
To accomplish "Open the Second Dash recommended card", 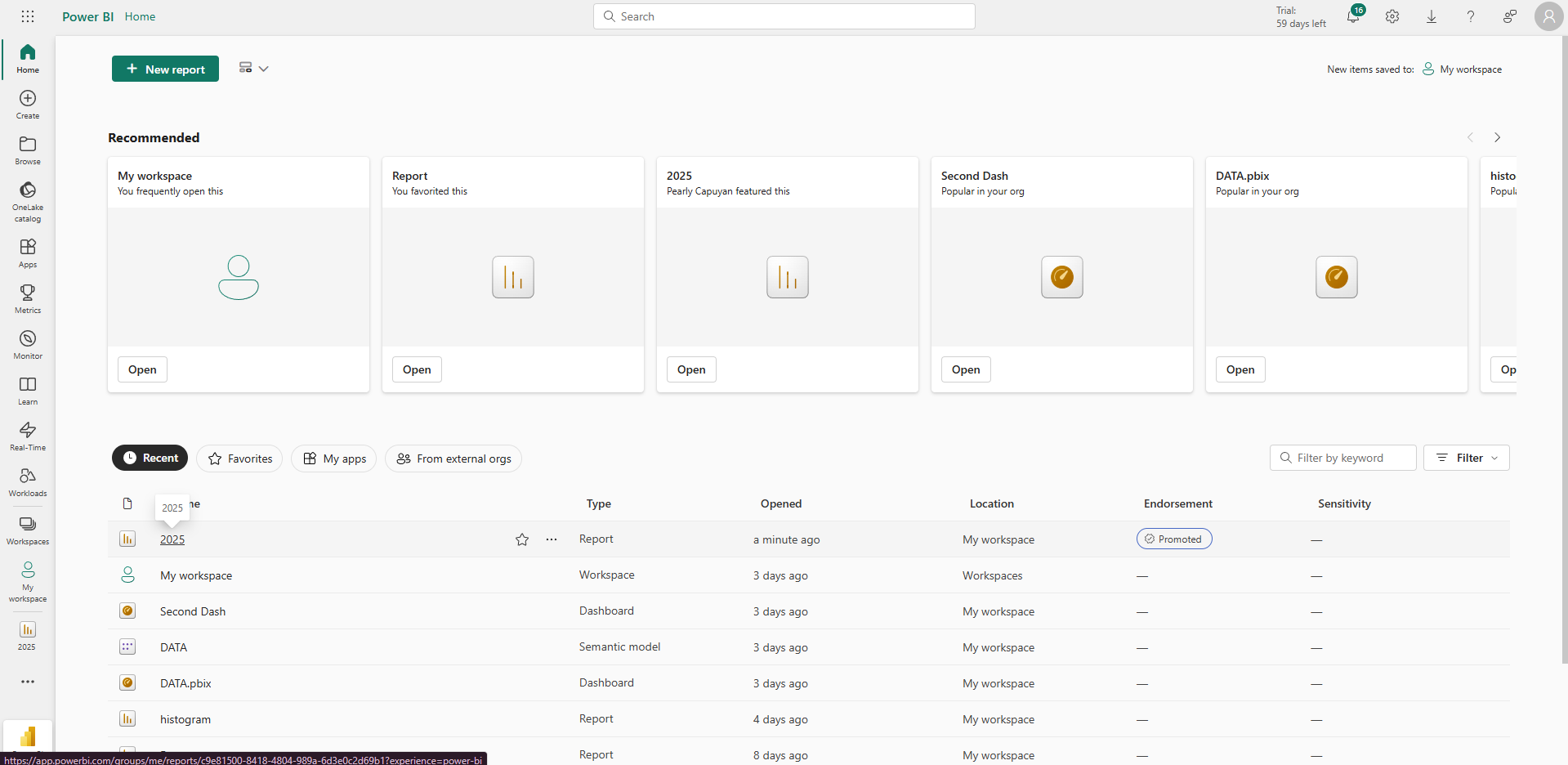I will tap(965, 369).
